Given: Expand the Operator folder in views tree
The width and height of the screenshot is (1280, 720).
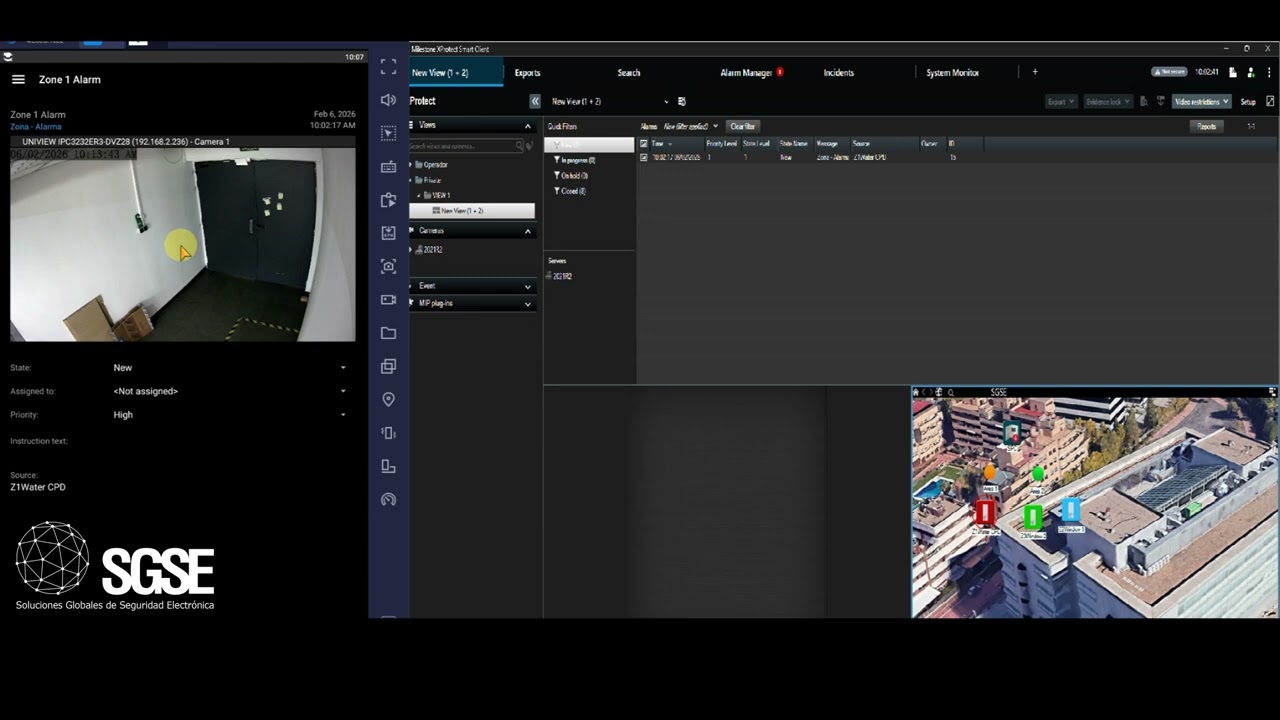Looking at the screenshot, I should coord(412,164).
